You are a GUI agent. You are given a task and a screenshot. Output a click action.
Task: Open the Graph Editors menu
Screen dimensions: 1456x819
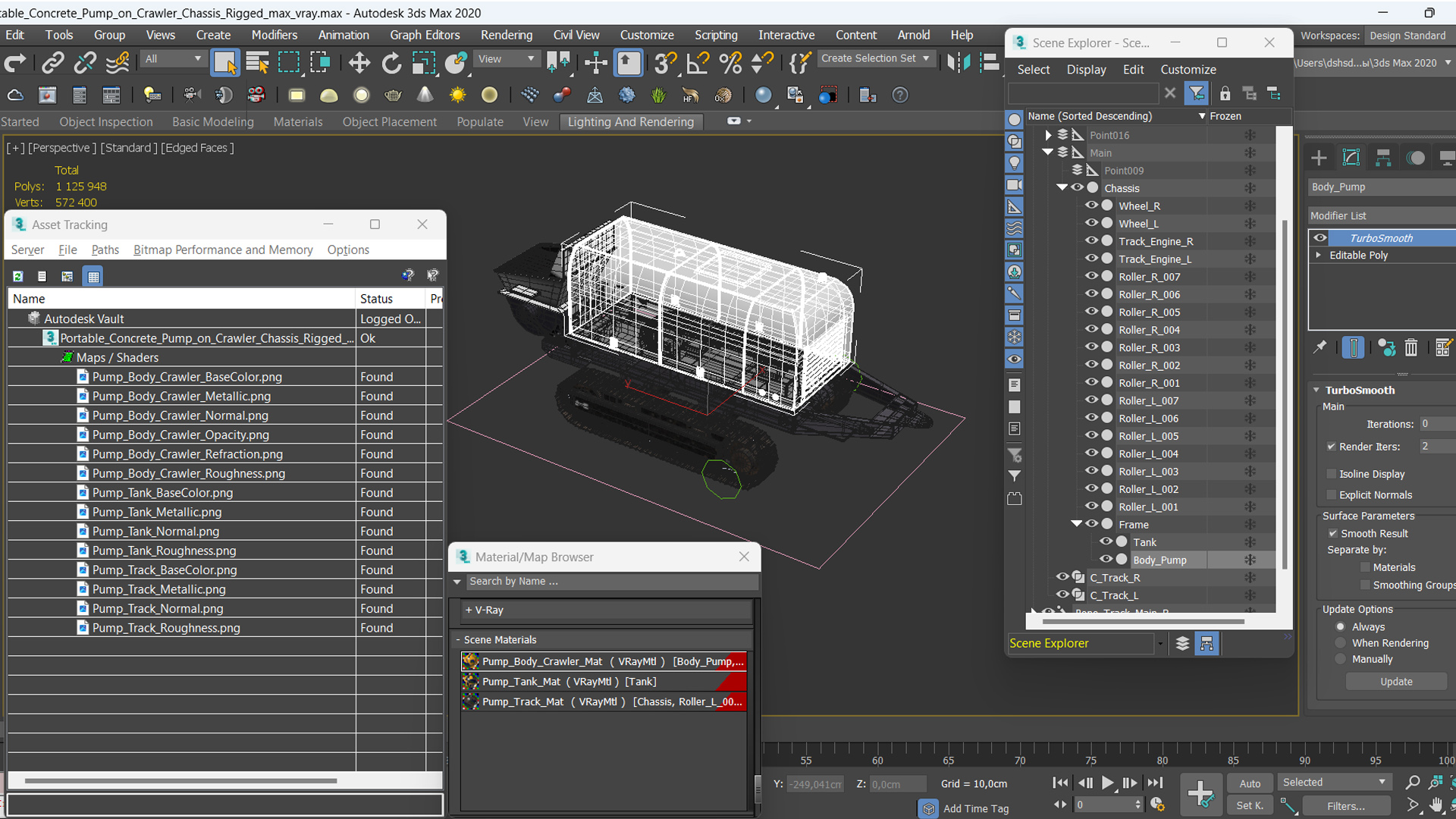[425, 35]
